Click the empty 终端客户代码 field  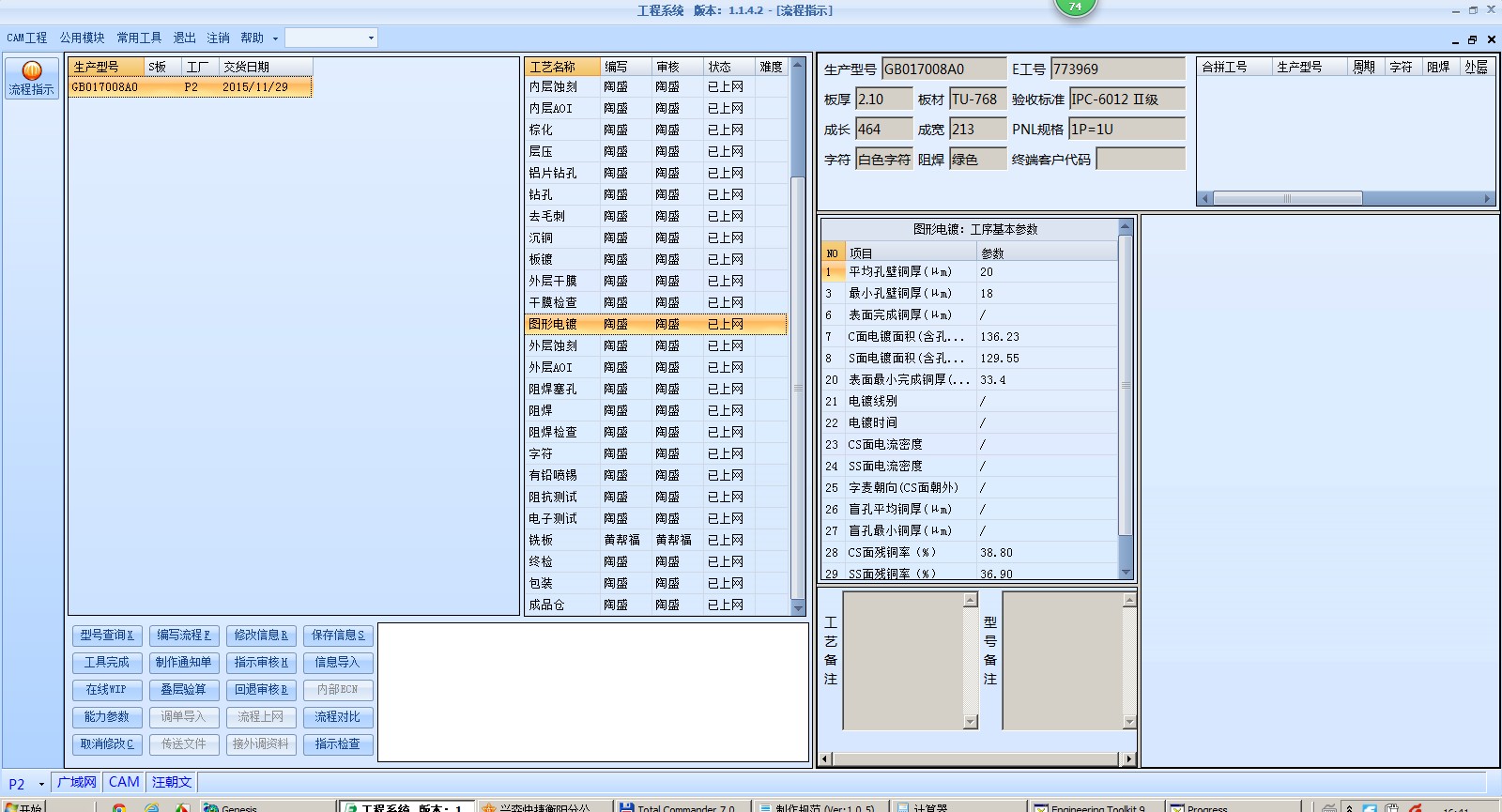1141,159
